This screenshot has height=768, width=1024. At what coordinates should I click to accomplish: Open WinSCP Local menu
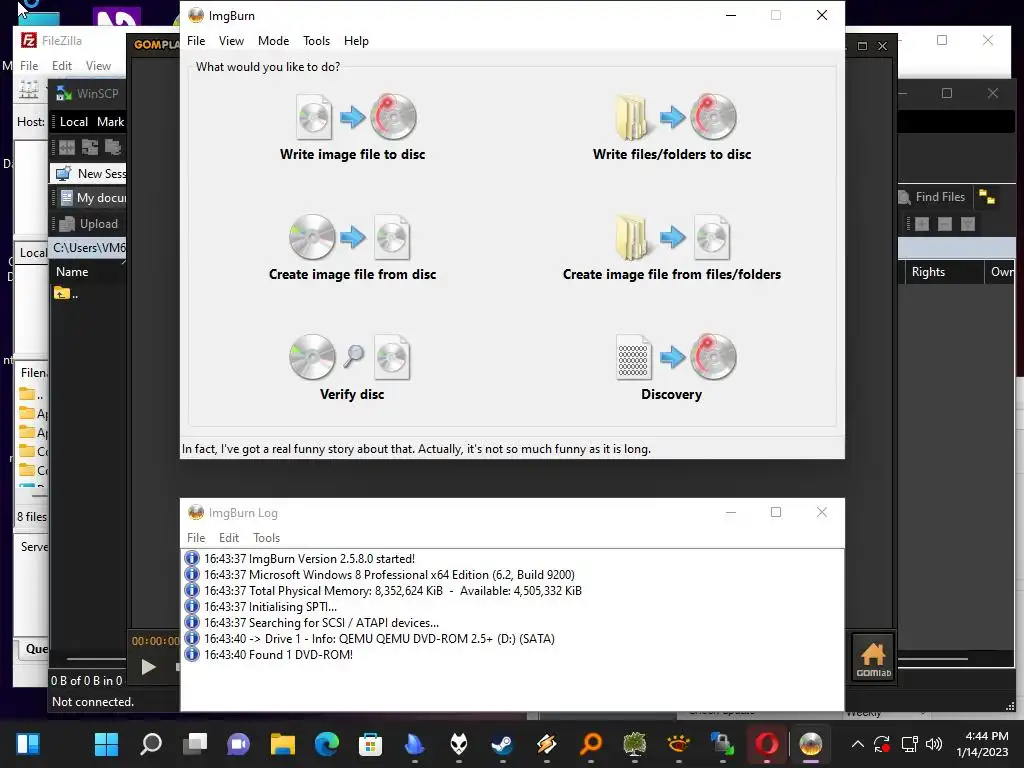pyautogui.click(x=74, y=121)
